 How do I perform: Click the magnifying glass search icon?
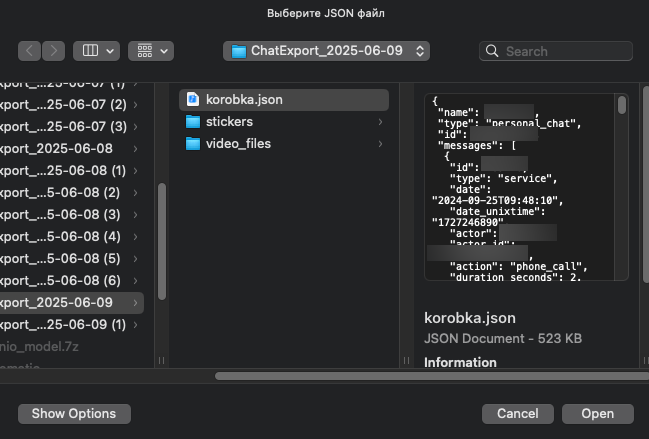pos(492,51)
